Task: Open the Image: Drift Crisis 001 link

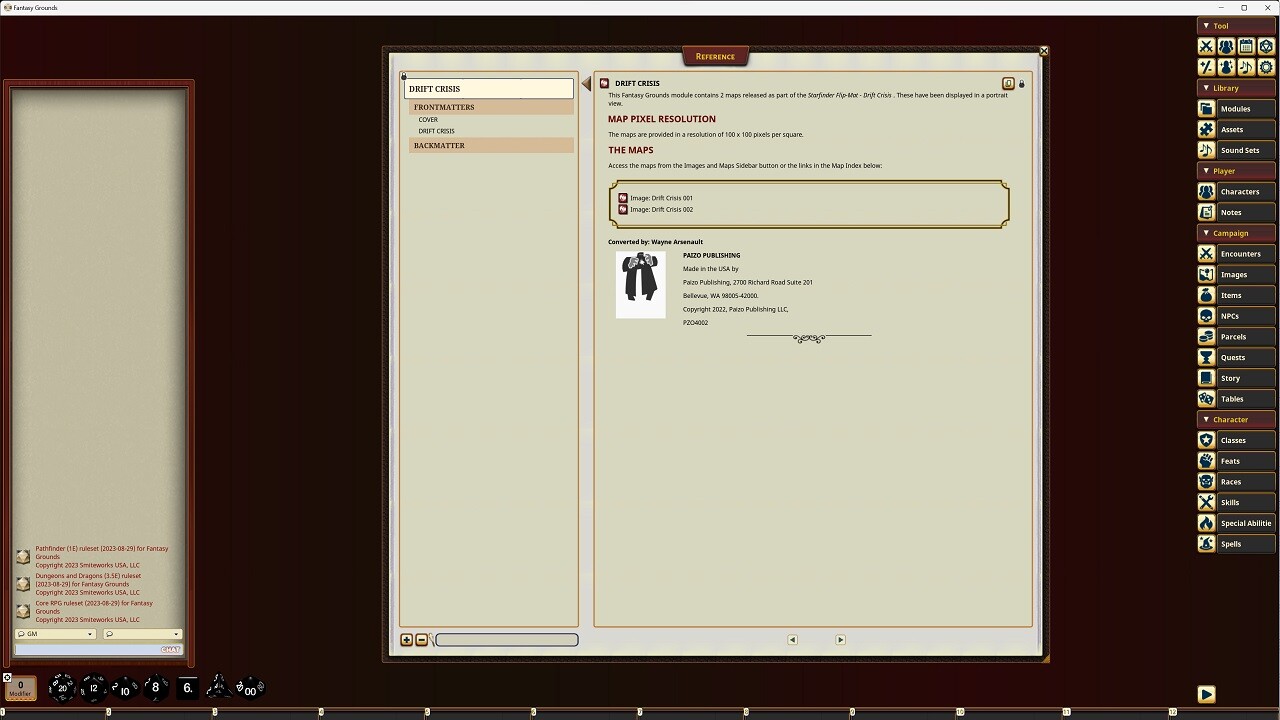Action: pos(660,198)
